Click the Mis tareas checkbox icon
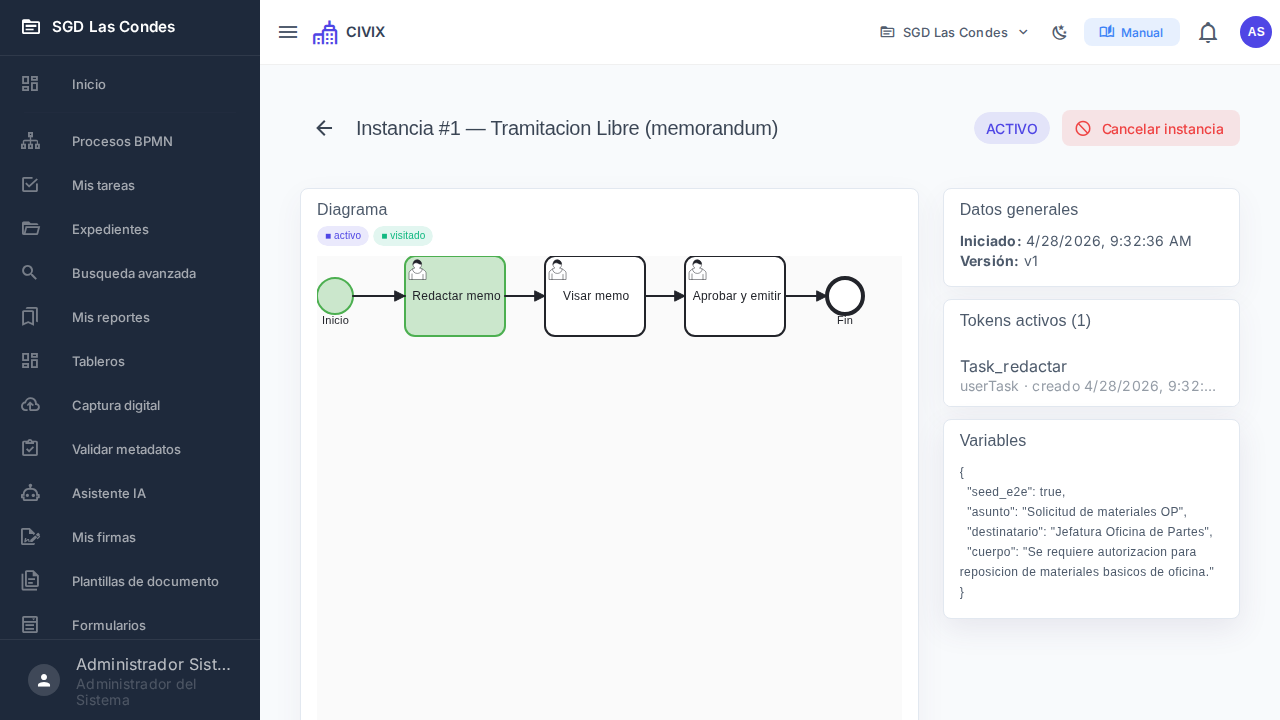 pos(30,185)
